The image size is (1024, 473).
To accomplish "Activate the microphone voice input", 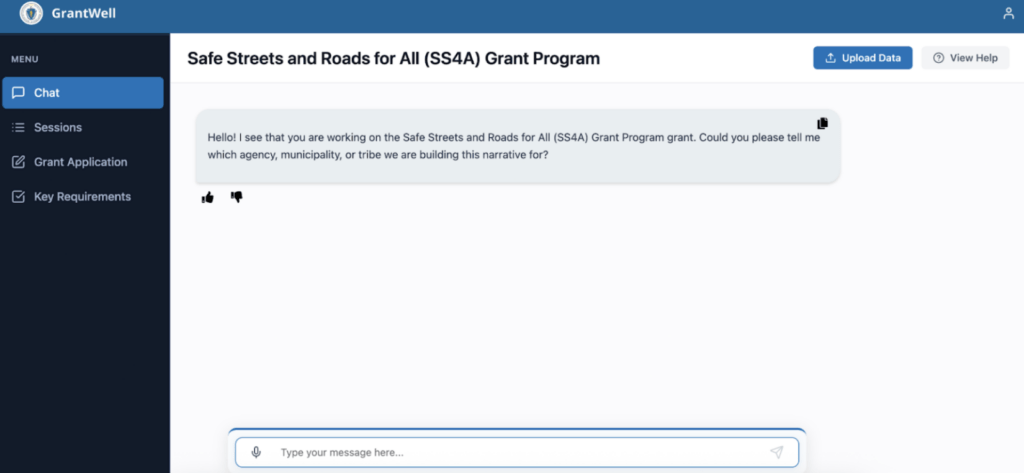I will (x=256, y=452).
